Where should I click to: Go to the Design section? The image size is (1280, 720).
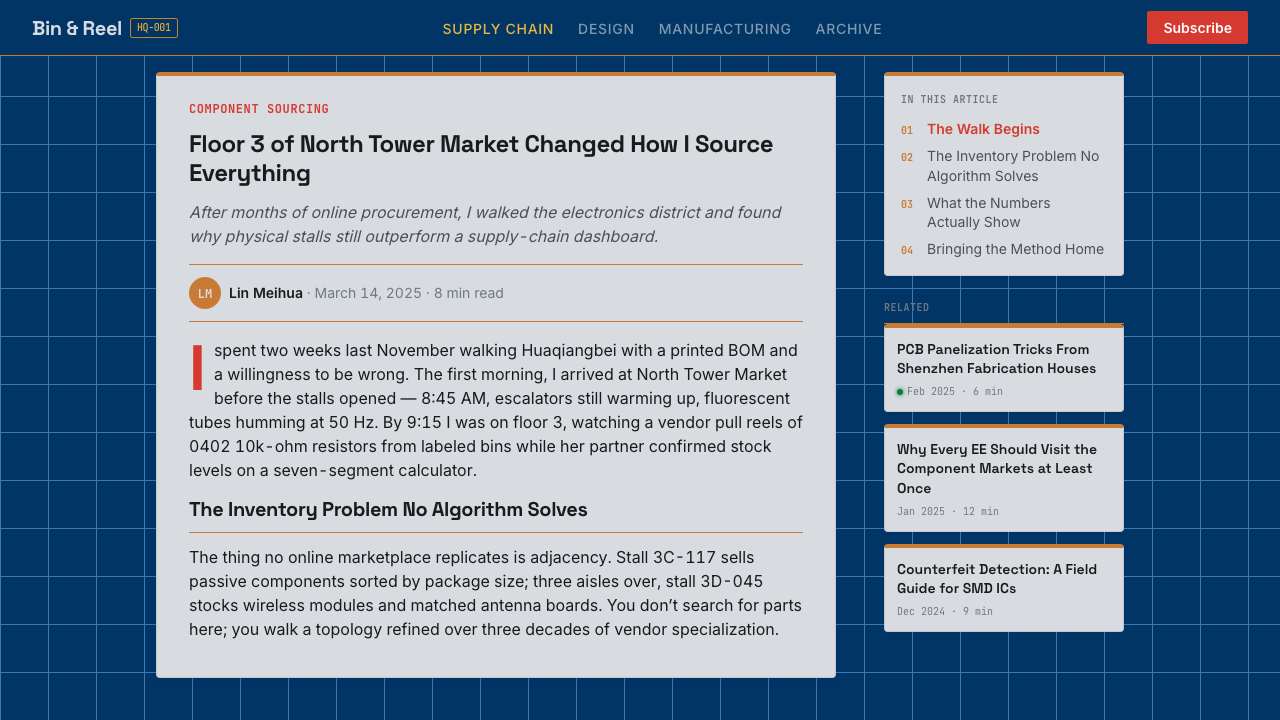pos(606,29)
